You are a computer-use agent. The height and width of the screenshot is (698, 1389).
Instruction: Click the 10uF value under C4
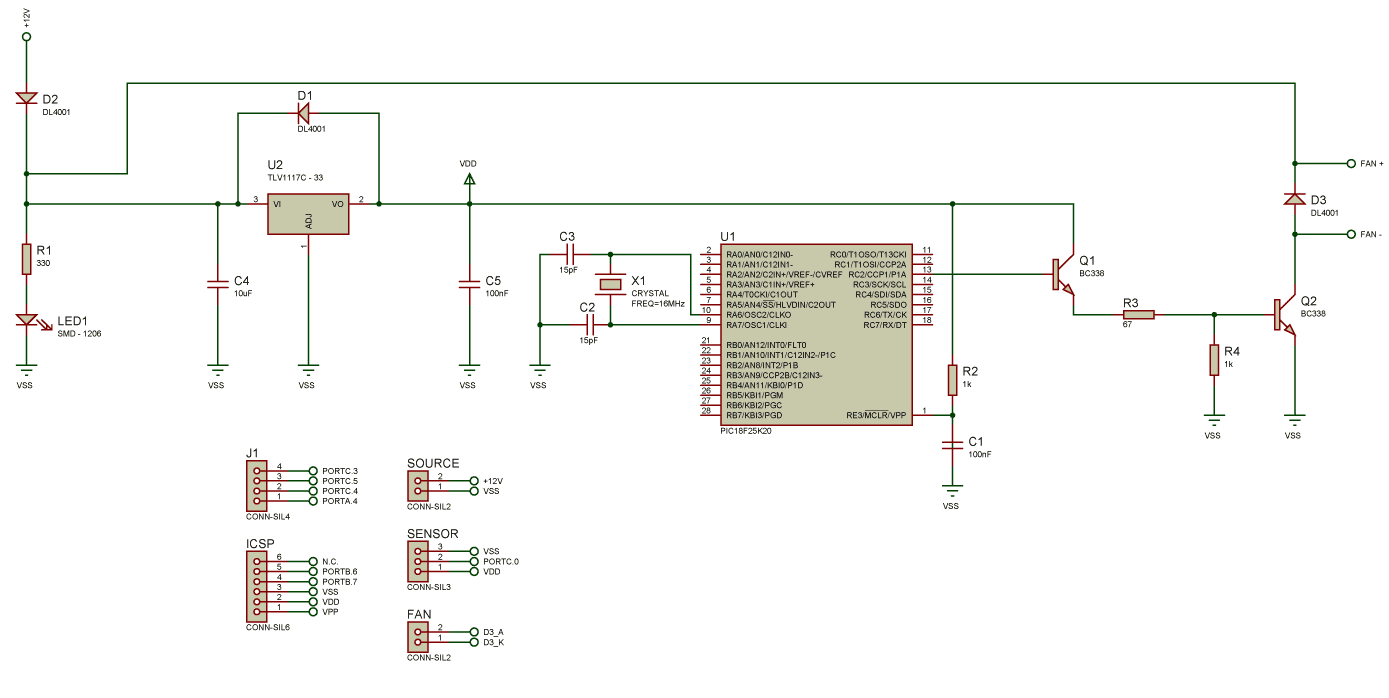(241, 293)
